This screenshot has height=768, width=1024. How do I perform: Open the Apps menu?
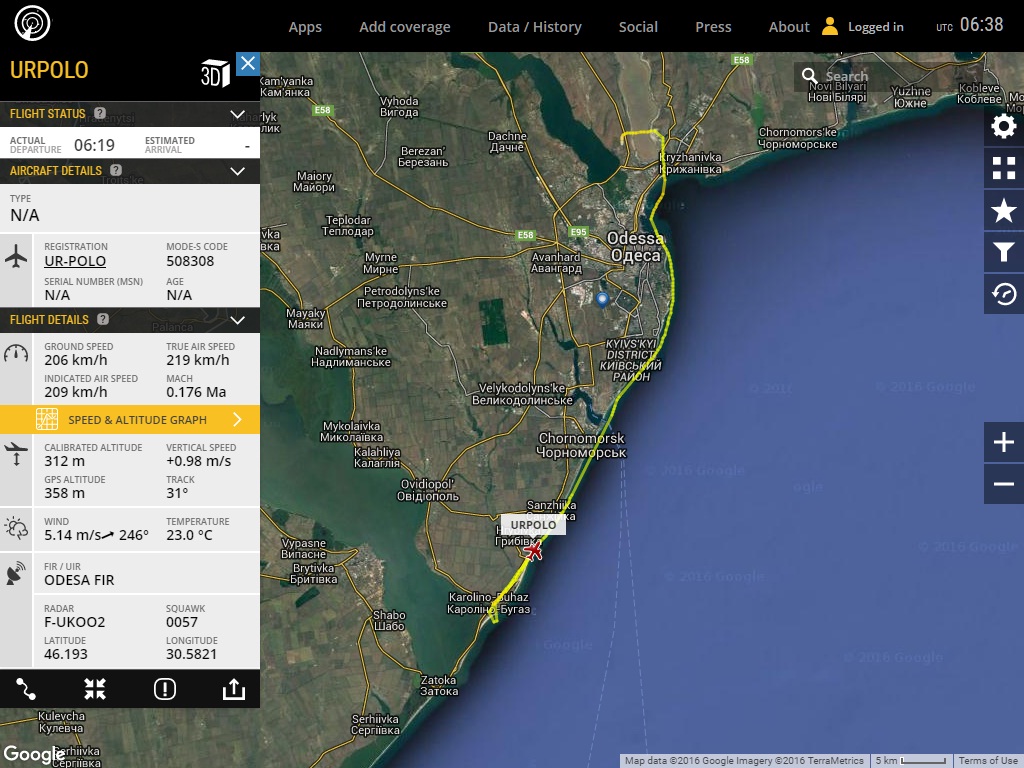pos(305,27)
